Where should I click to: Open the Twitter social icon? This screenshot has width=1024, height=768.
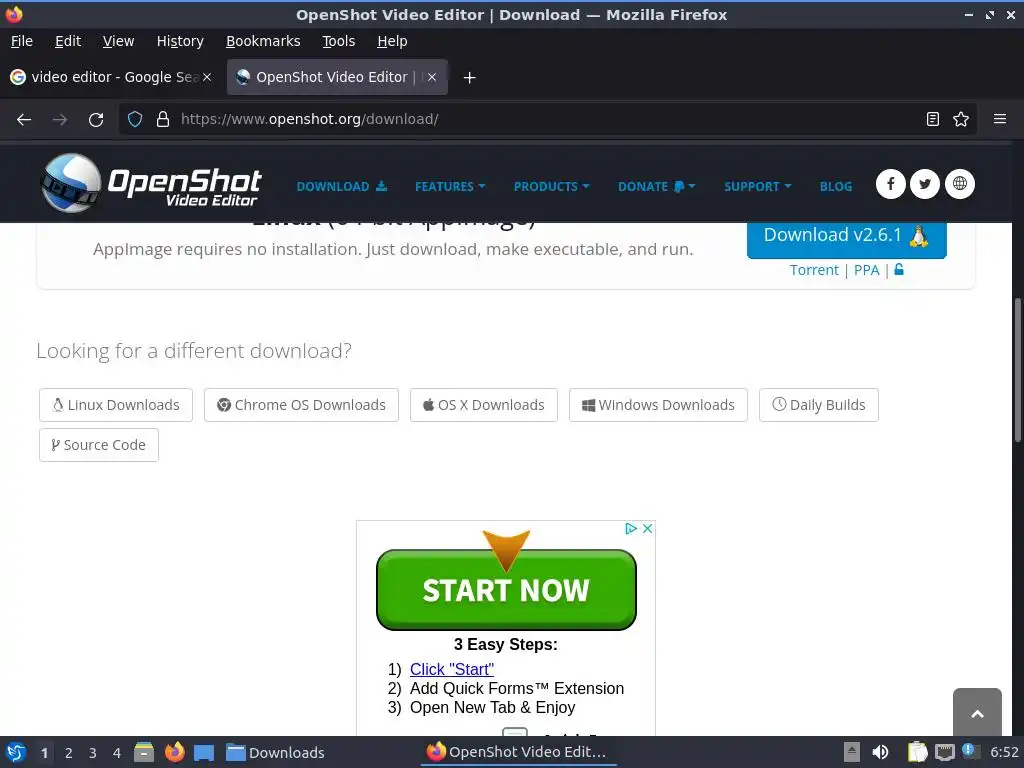[x=925, y=184]
